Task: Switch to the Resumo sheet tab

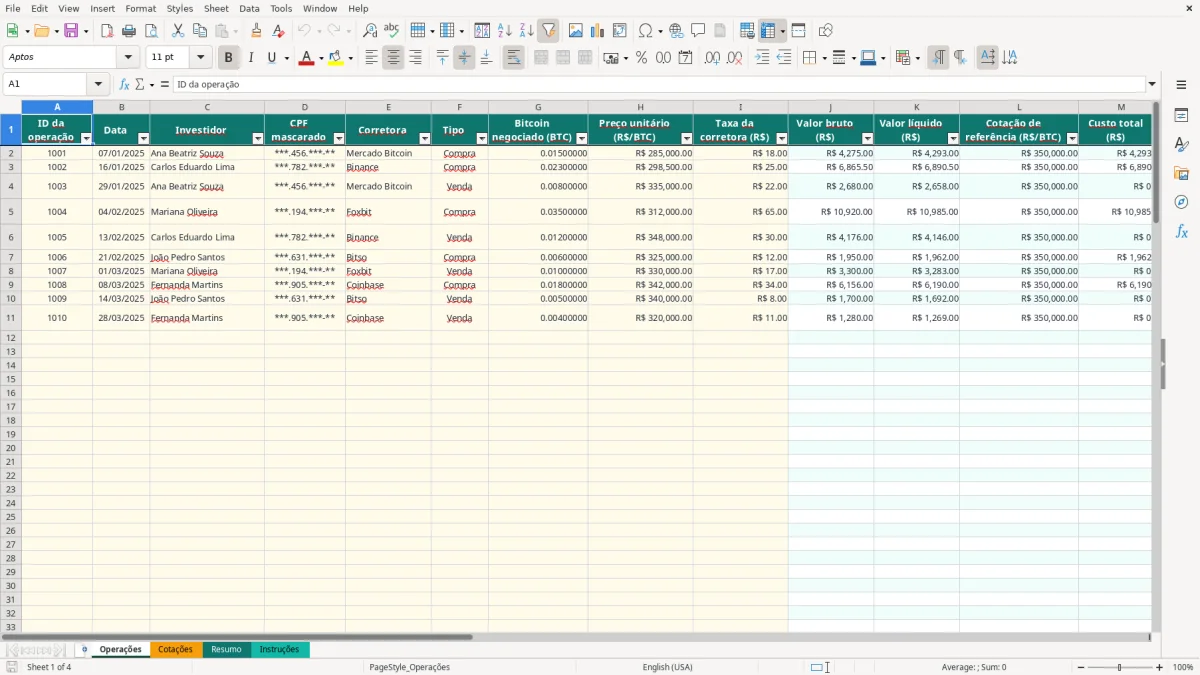Action: 226,650
